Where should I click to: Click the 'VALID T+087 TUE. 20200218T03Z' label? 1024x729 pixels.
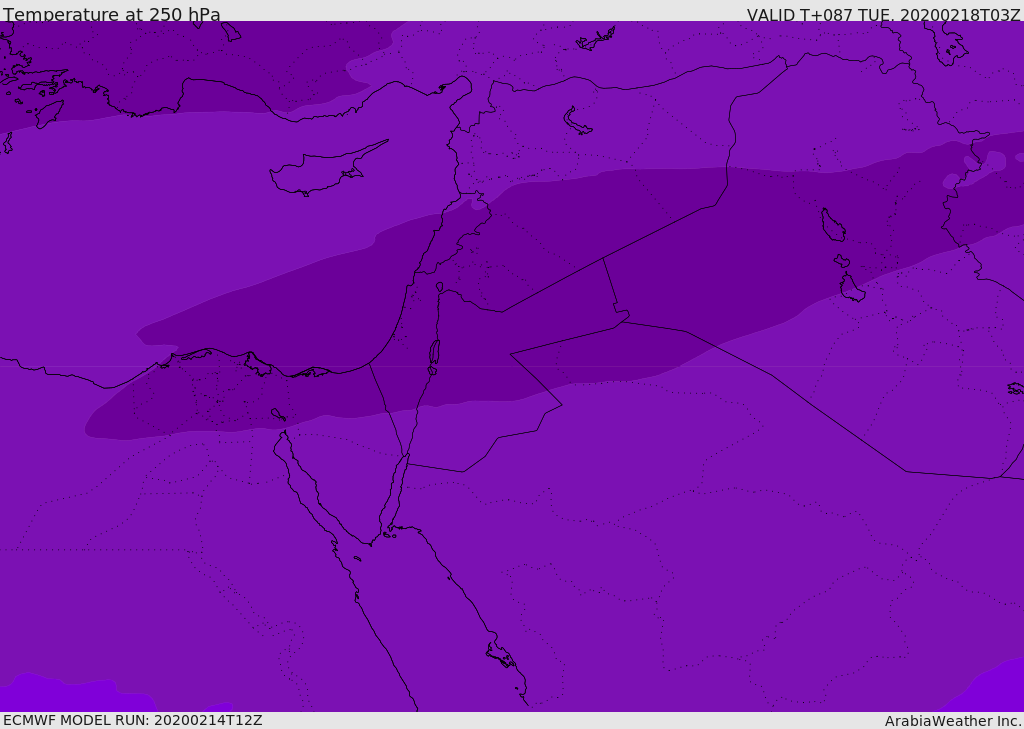[884, 15]
